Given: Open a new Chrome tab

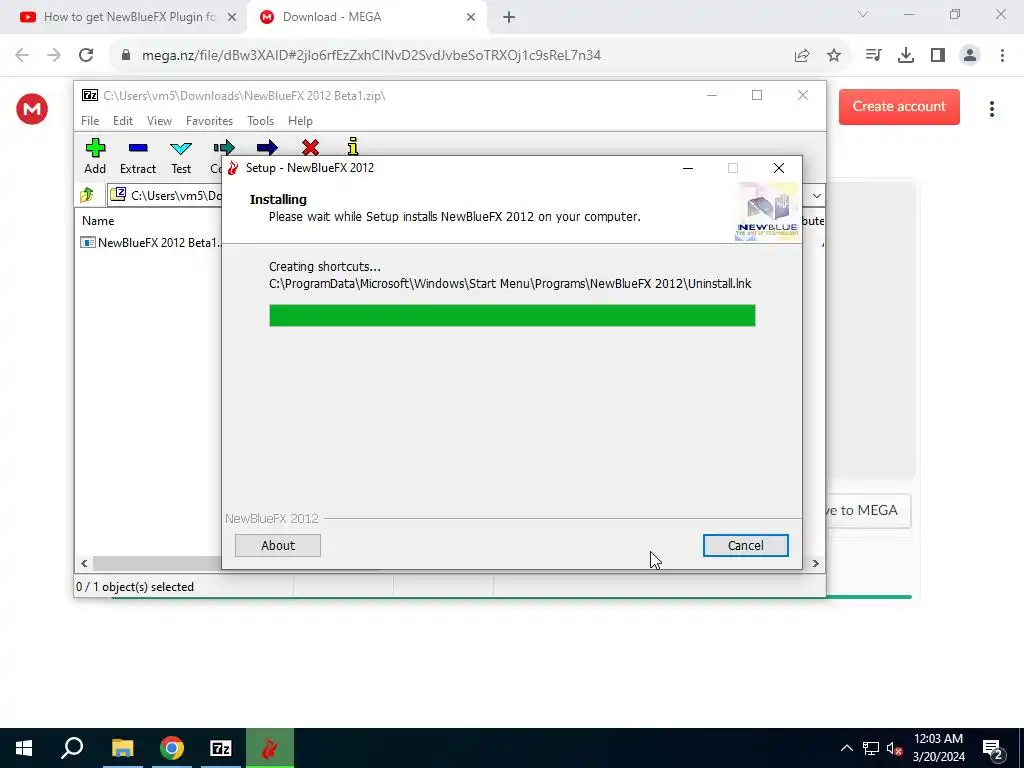Looking at the screenshot, I should pos(509,18).
